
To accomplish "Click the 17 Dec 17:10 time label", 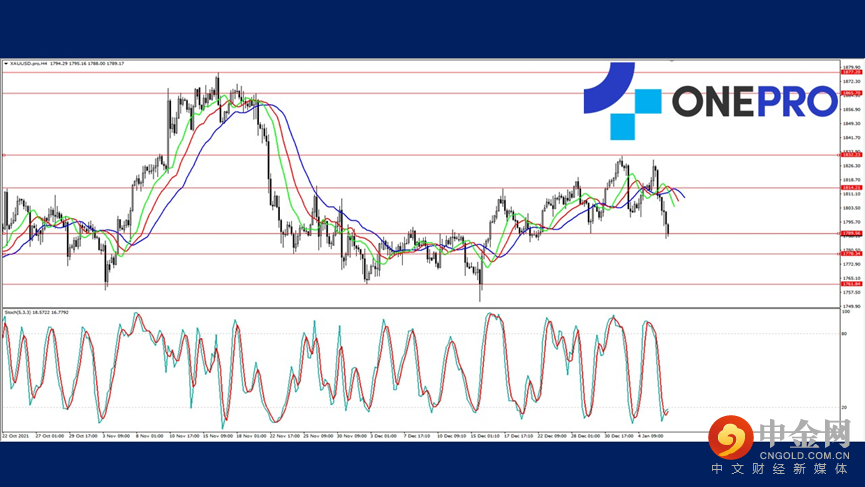I will coord(519,436).
